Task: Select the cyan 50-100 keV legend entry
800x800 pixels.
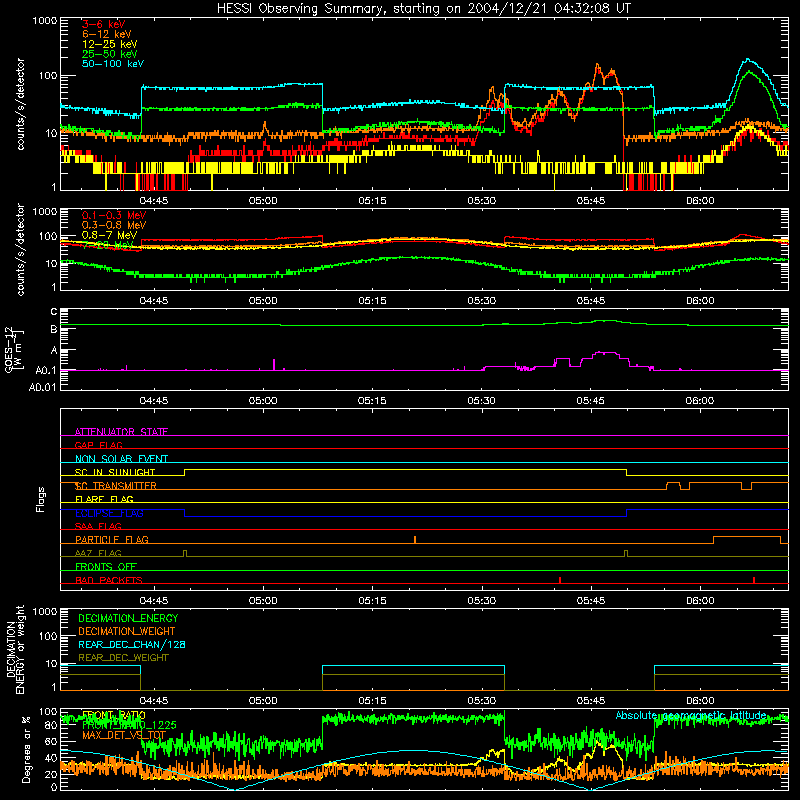Action: (x=113, y=64)
